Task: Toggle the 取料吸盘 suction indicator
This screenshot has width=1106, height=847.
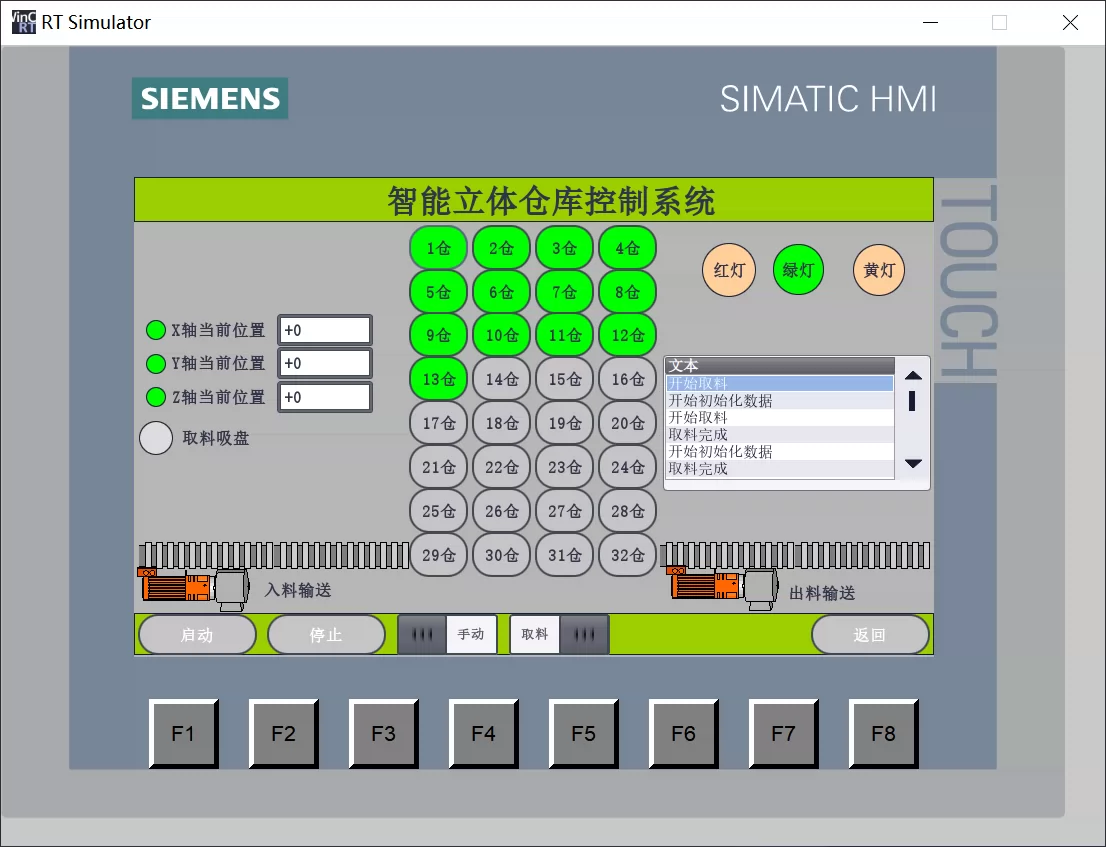Action: pos(156,438)
